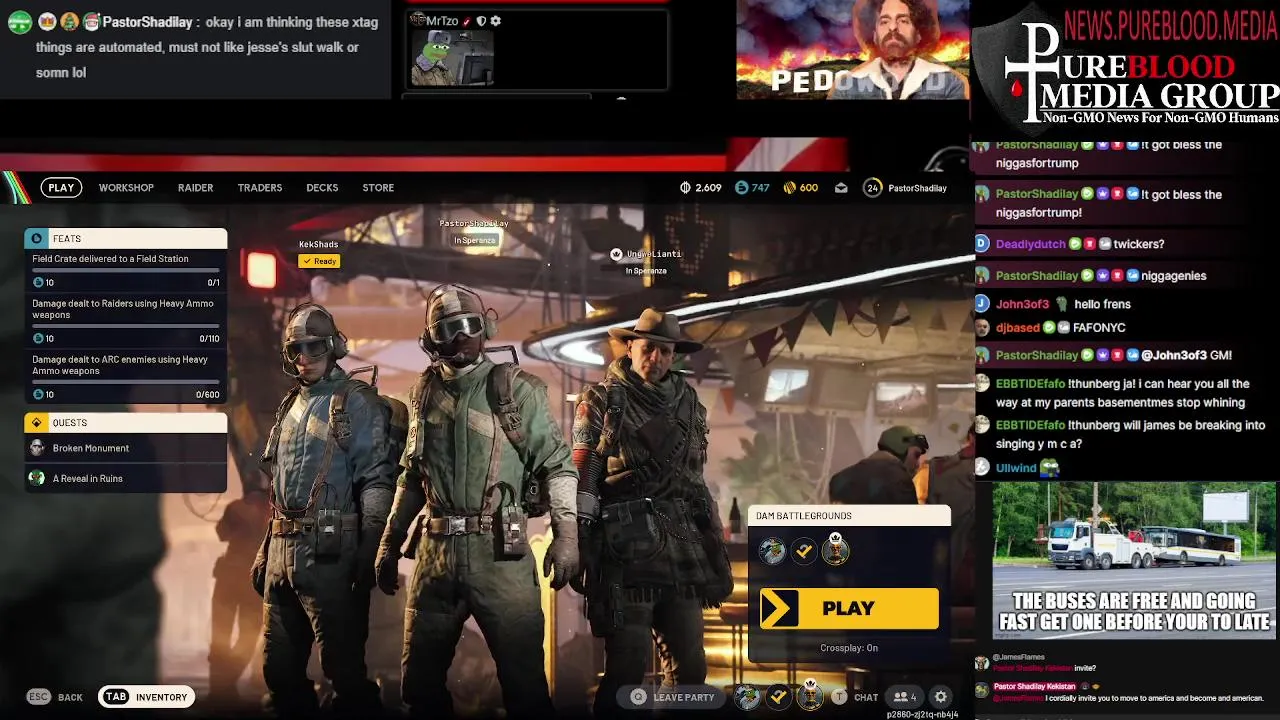The image size is (1280, 720).
Task: Click ready checkmark avatar in Dam Battlegrounds panel
Action: point(804,551)
